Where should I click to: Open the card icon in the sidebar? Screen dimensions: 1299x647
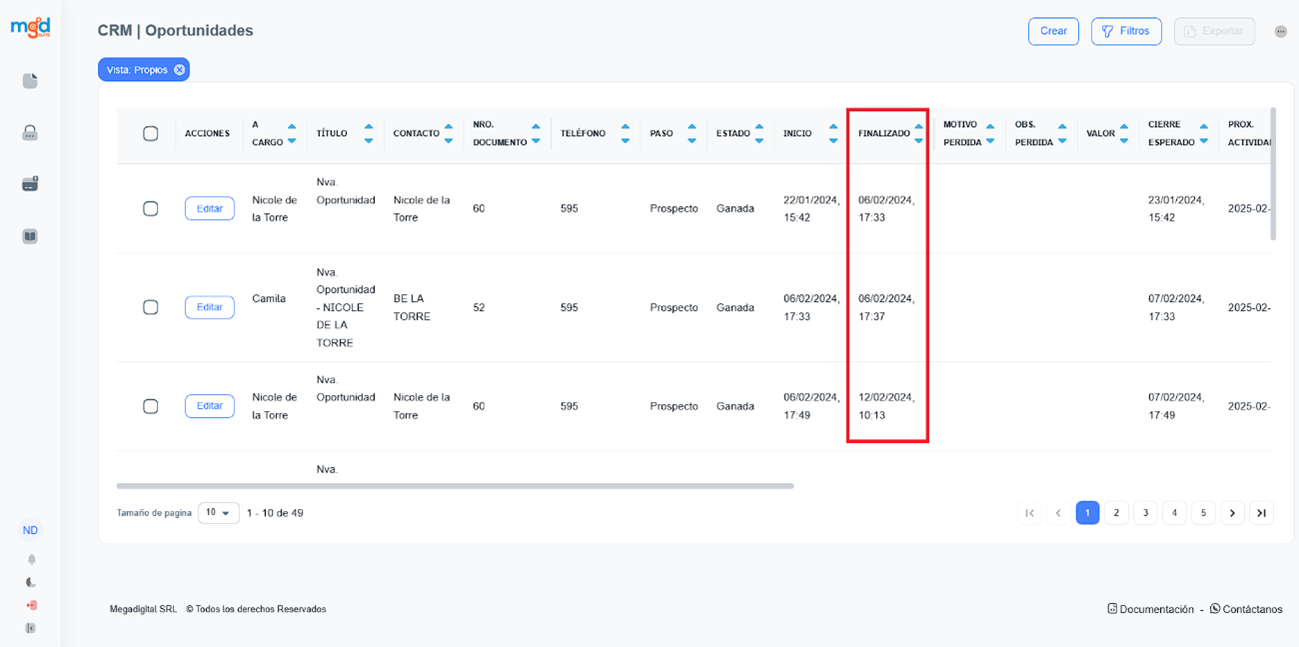tap(30, 184)
